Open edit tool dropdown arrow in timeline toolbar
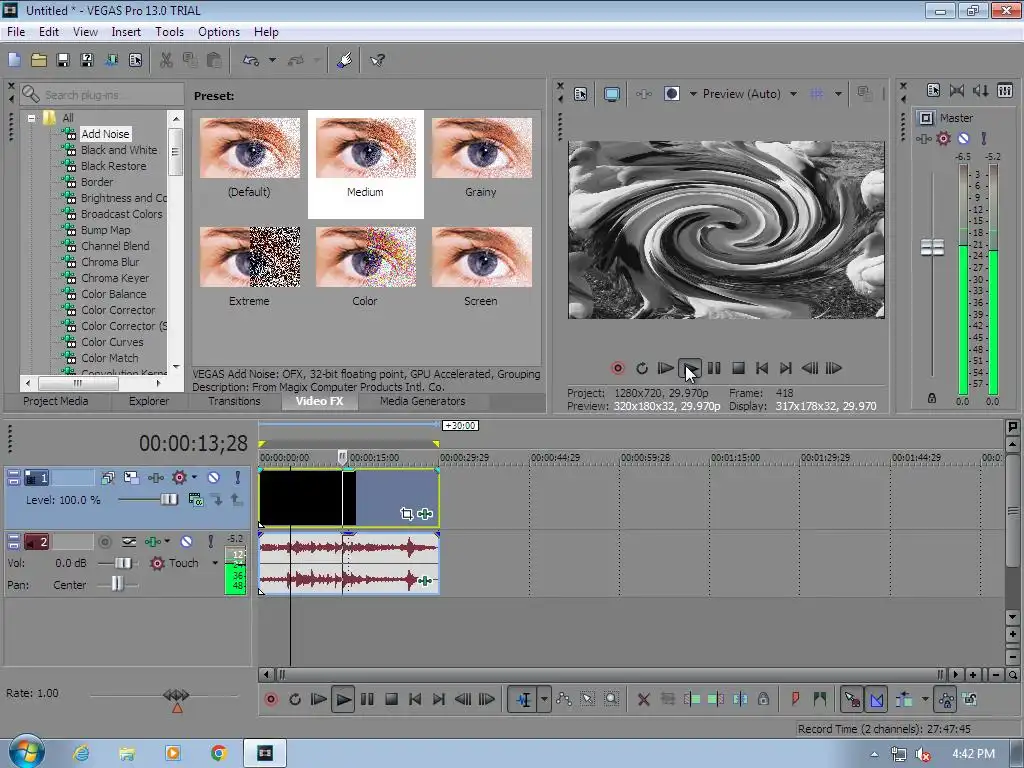The height and width of the screenshot is (768, 1024). tap(543, 699)
